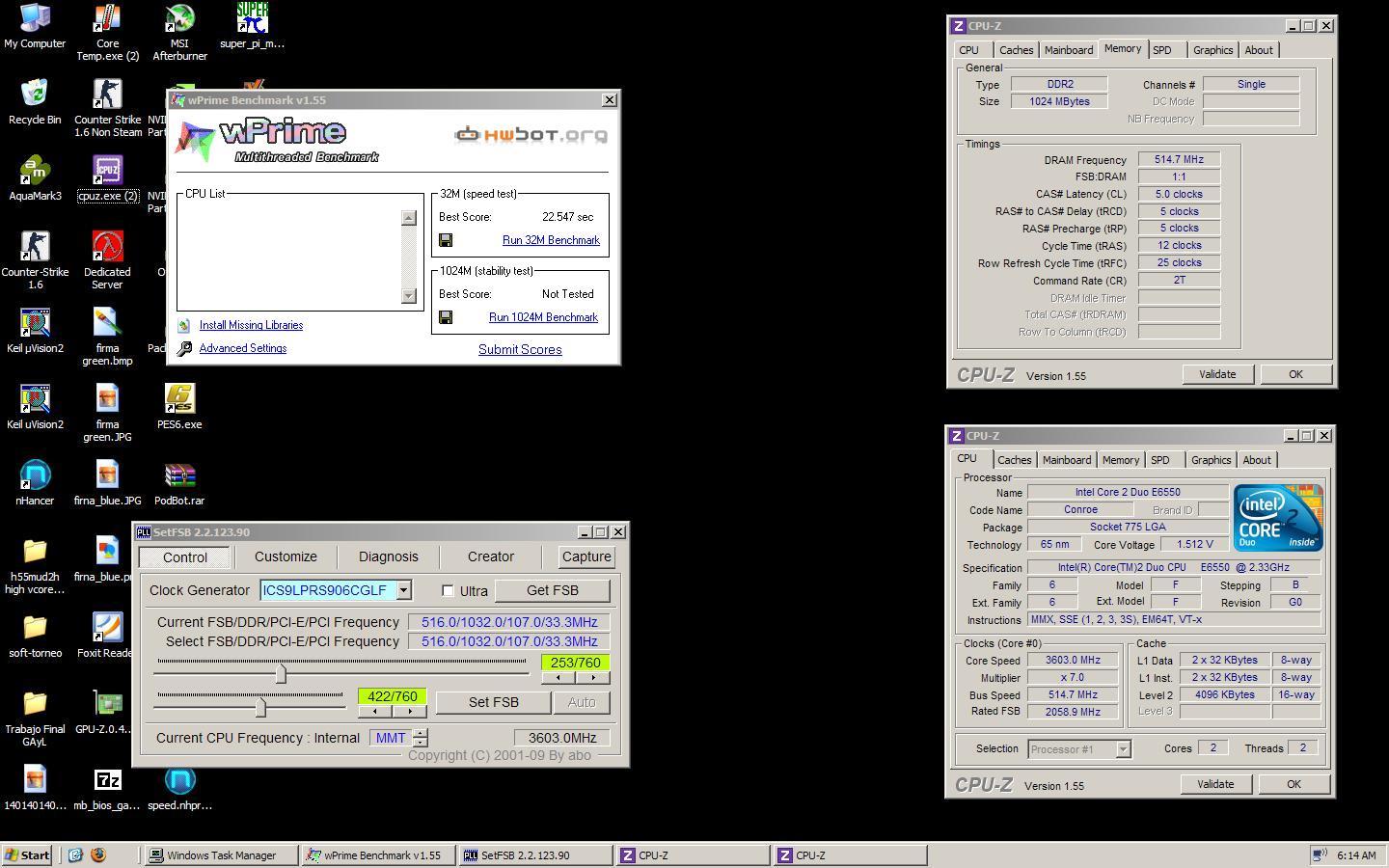The height and width of the screenshot is (868, 1389).
Task: Click the upper FSB slider thumb
Action: (x=281, y=673)
